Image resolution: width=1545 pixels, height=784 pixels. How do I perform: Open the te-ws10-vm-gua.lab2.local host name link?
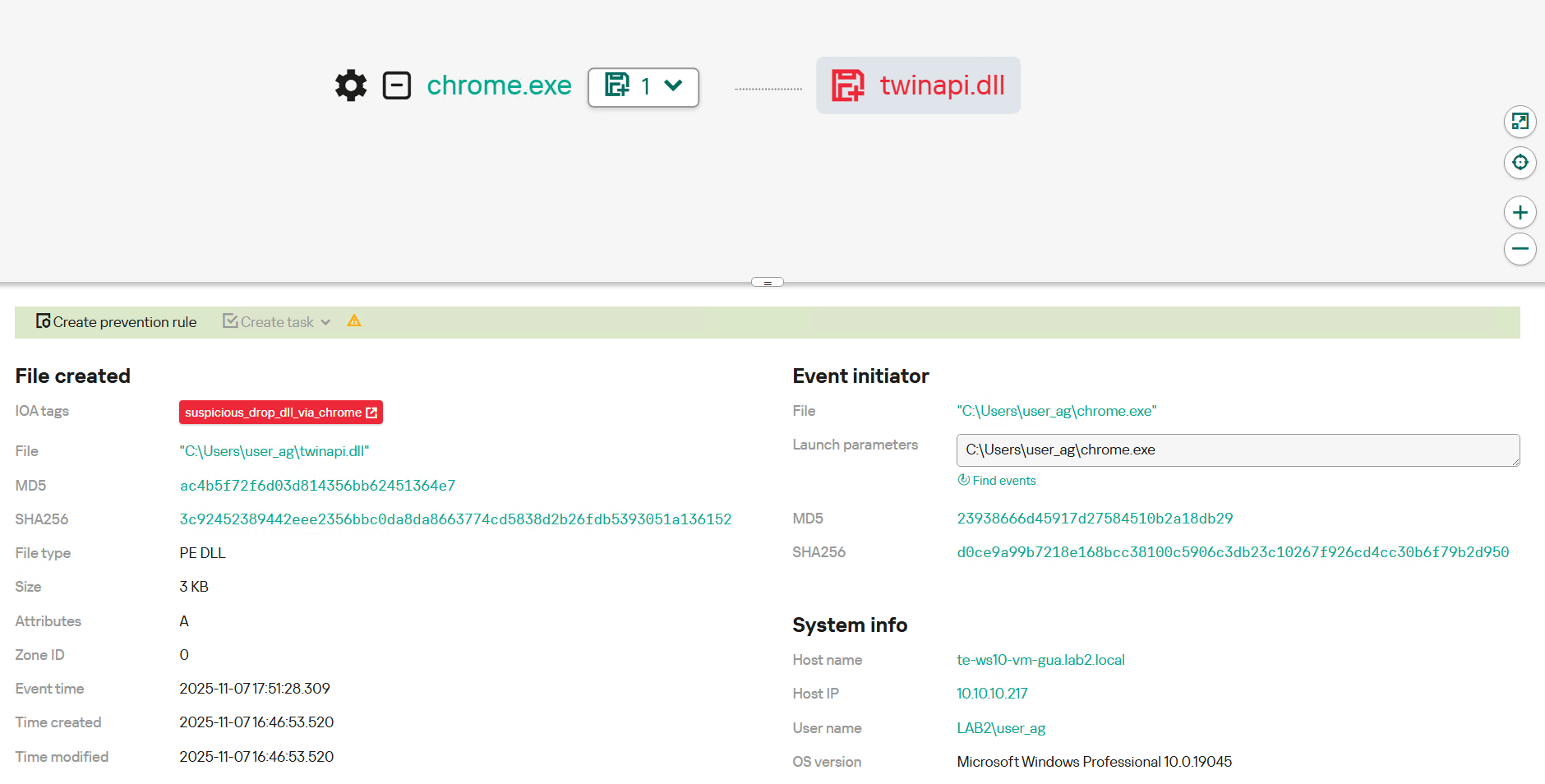coord(1040,660)
